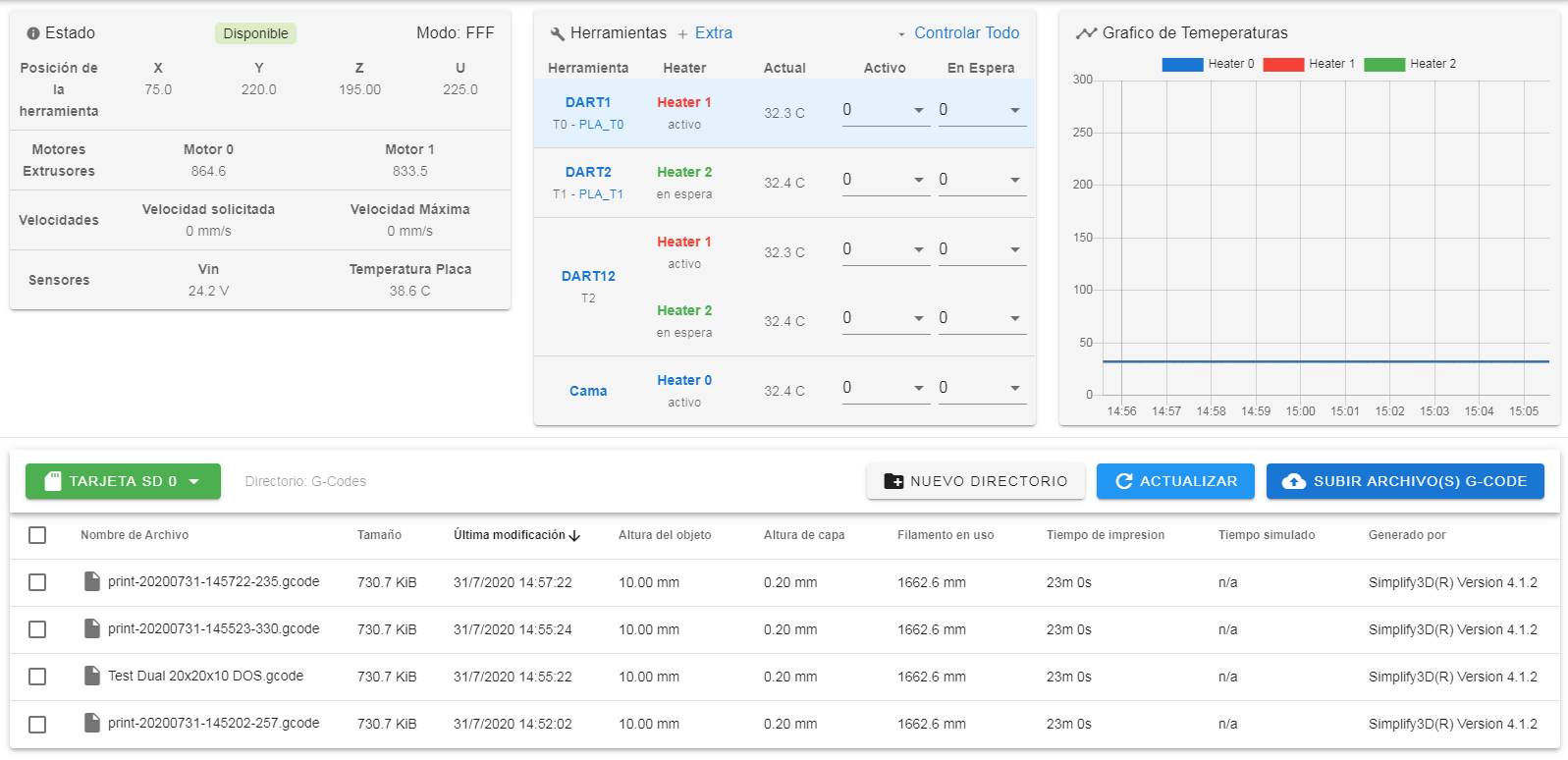Click file icon of Test Dual 20x20x10 DOS.gcode
The width and height of the screenshot is (1568, 760).
tap(92, 676)
